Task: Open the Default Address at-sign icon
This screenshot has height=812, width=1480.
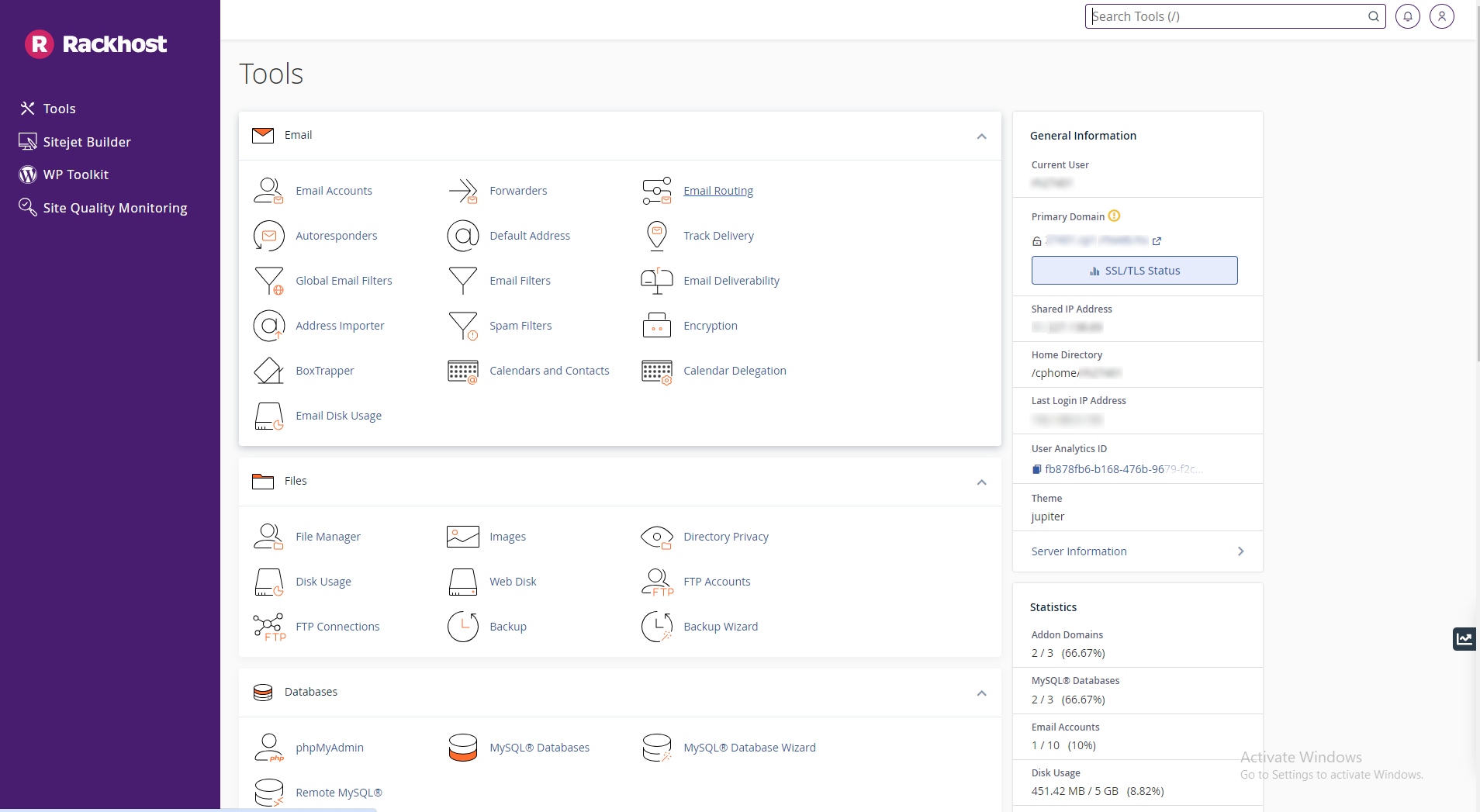Action: tap(463, 236)
